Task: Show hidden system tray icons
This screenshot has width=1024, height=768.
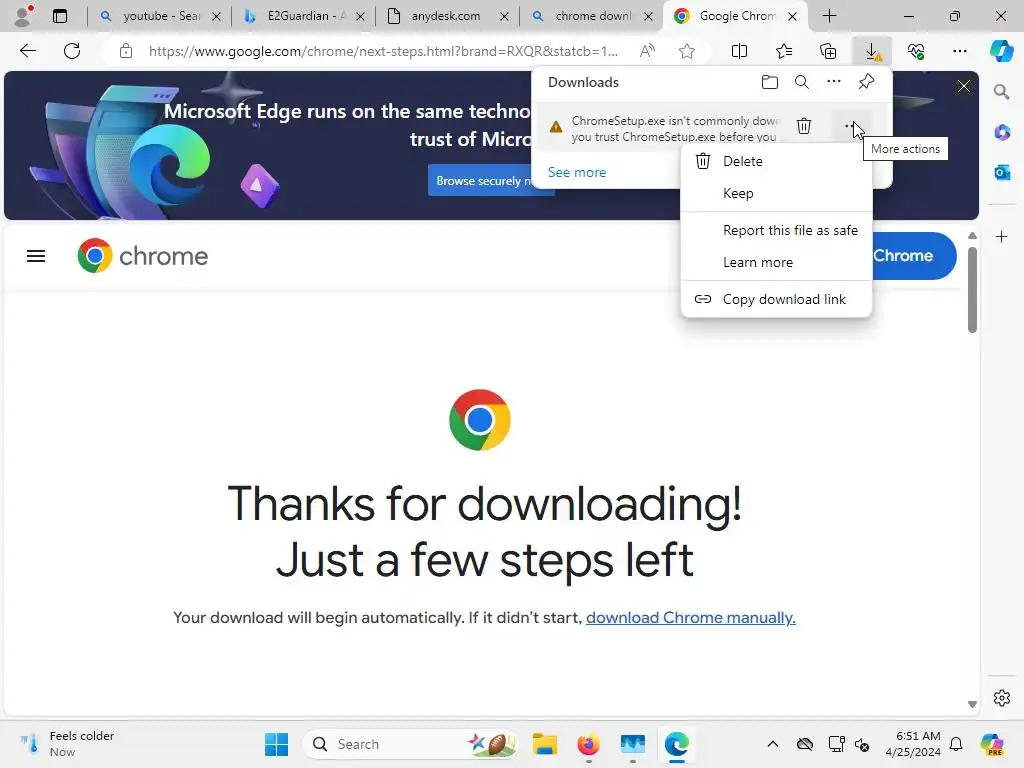Action: coord(773,744)
